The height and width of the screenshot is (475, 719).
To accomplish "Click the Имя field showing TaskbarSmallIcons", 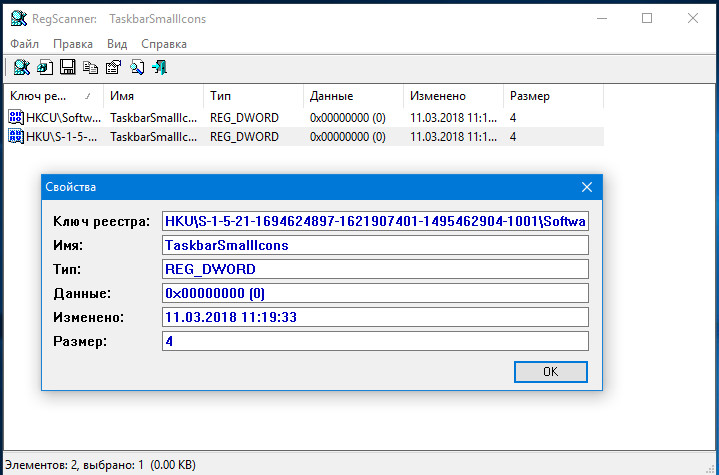I will 375,245.
